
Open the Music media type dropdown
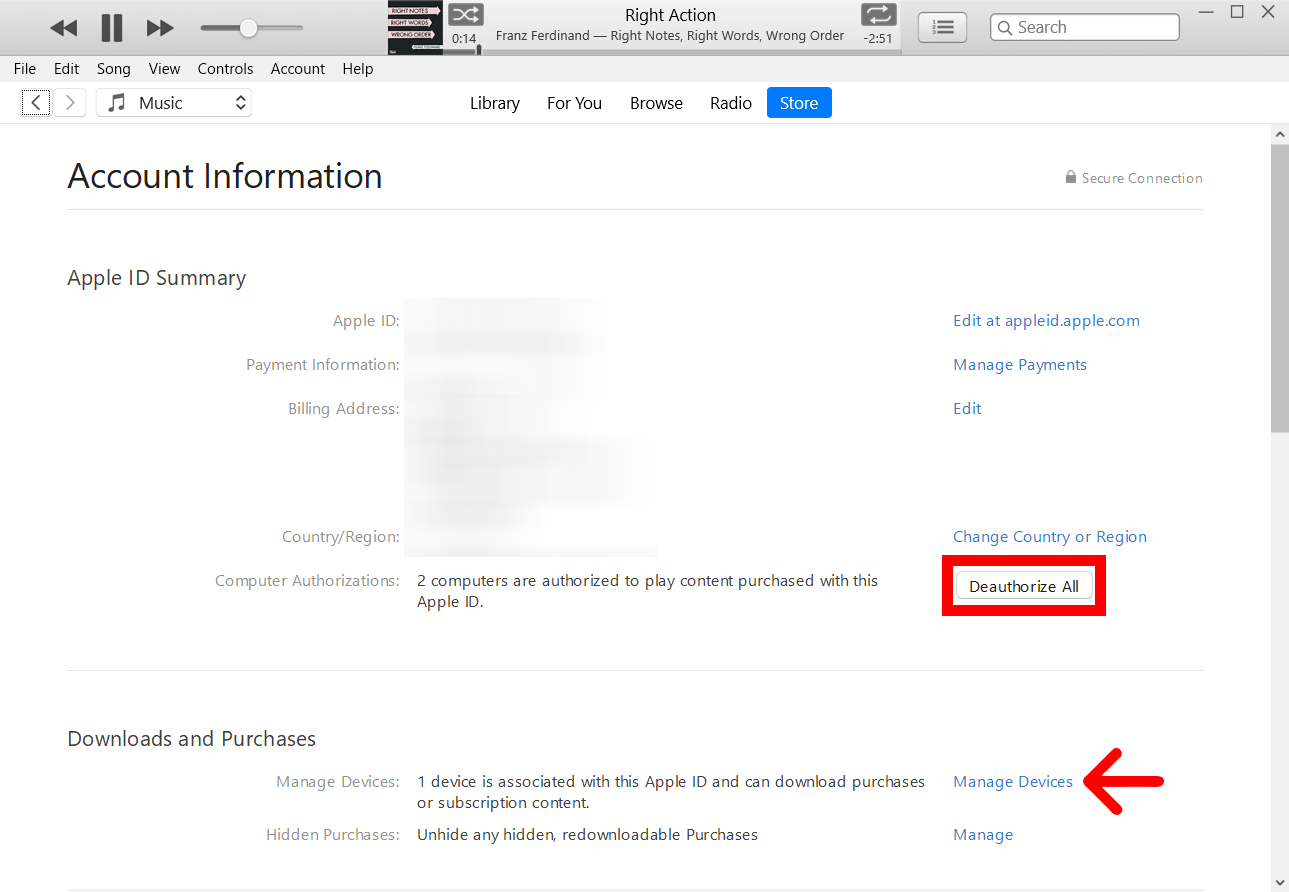(x=174, y=103)
